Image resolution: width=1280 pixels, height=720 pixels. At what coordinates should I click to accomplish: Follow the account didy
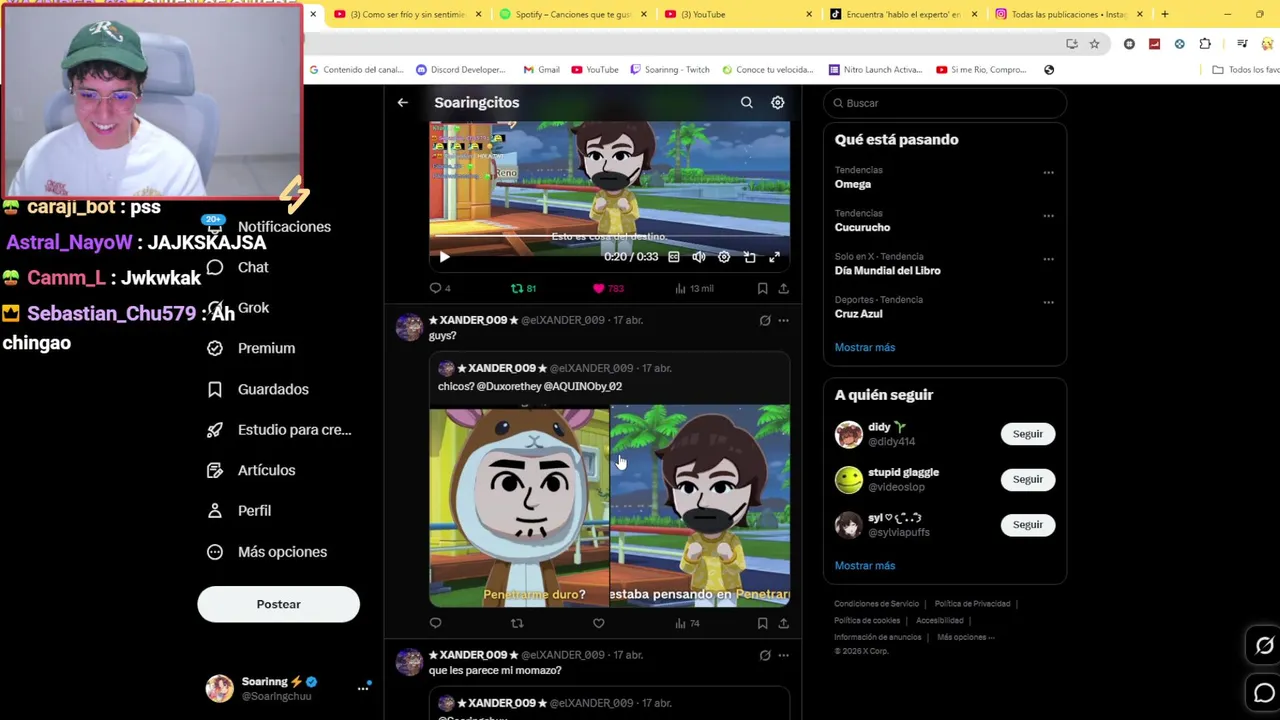tap(1027, 434)
